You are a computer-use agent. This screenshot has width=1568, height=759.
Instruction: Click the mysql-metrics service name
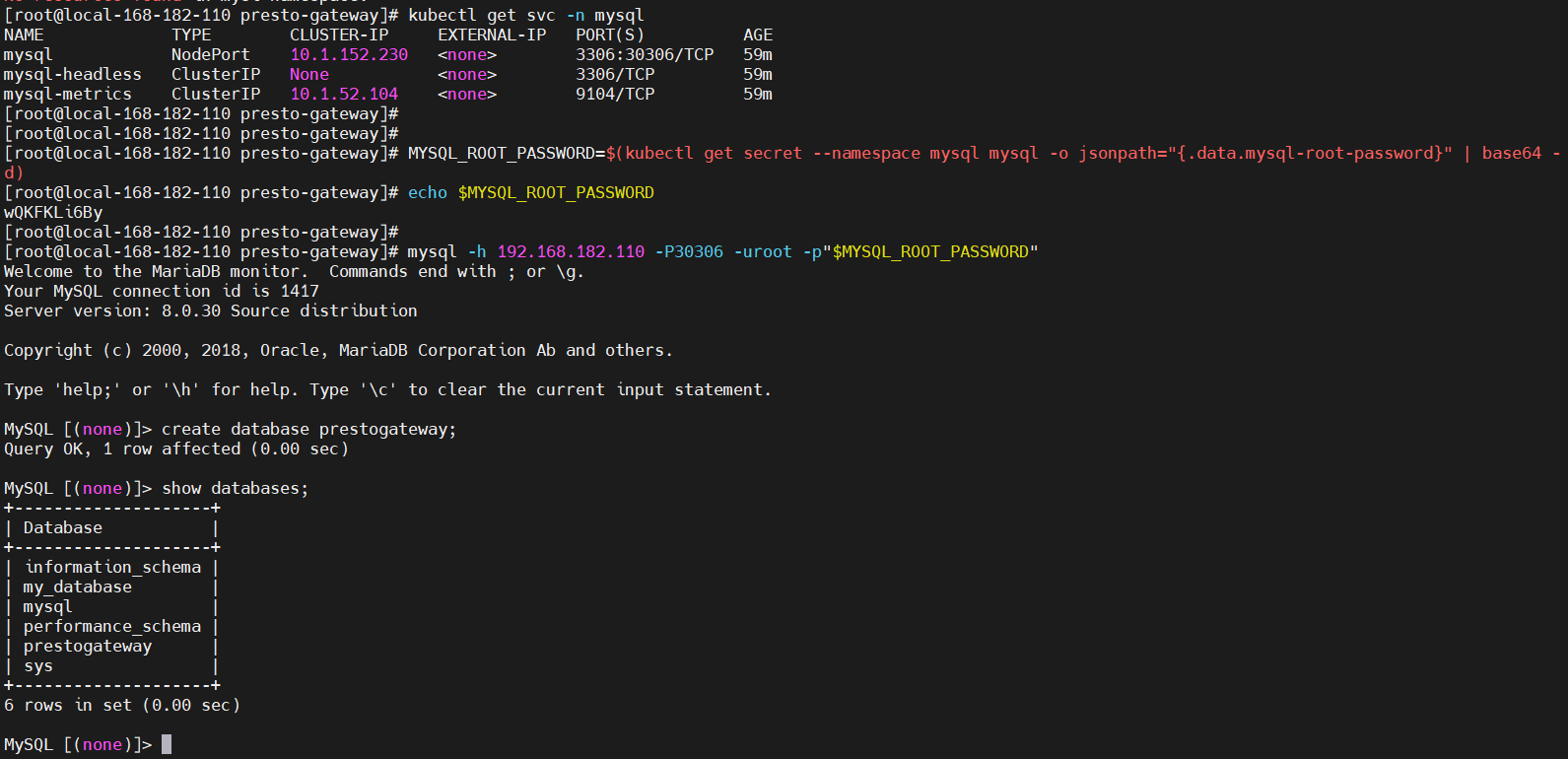68,95
